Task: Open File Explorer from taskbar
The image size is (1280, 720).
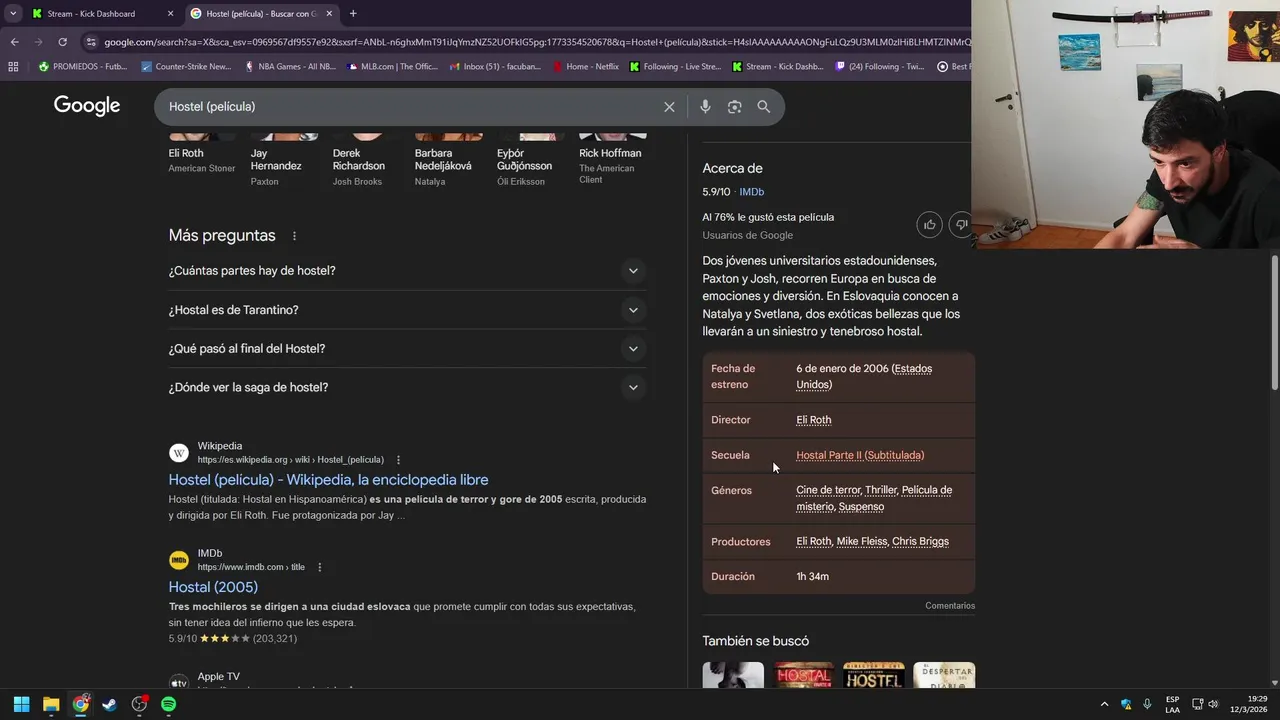Action: coord(51,704)
